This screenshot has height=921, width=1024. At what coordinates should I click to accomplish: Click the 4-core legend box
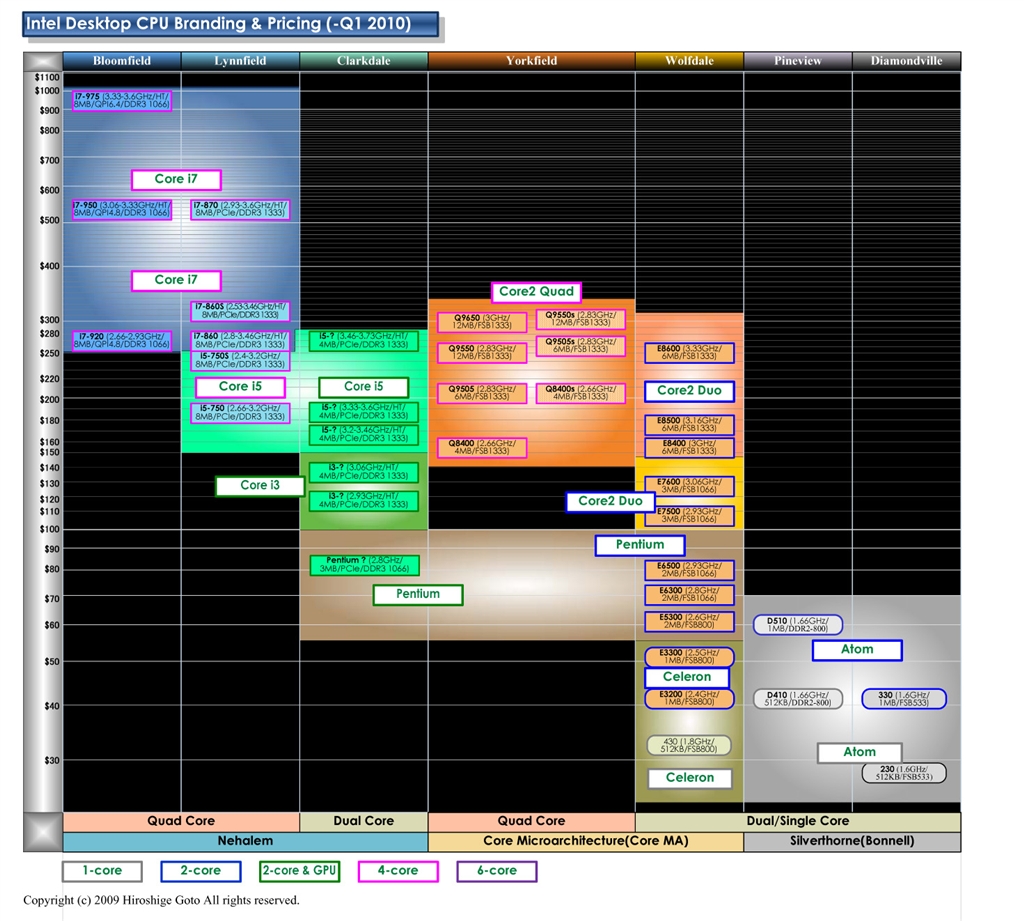point(398,871)
